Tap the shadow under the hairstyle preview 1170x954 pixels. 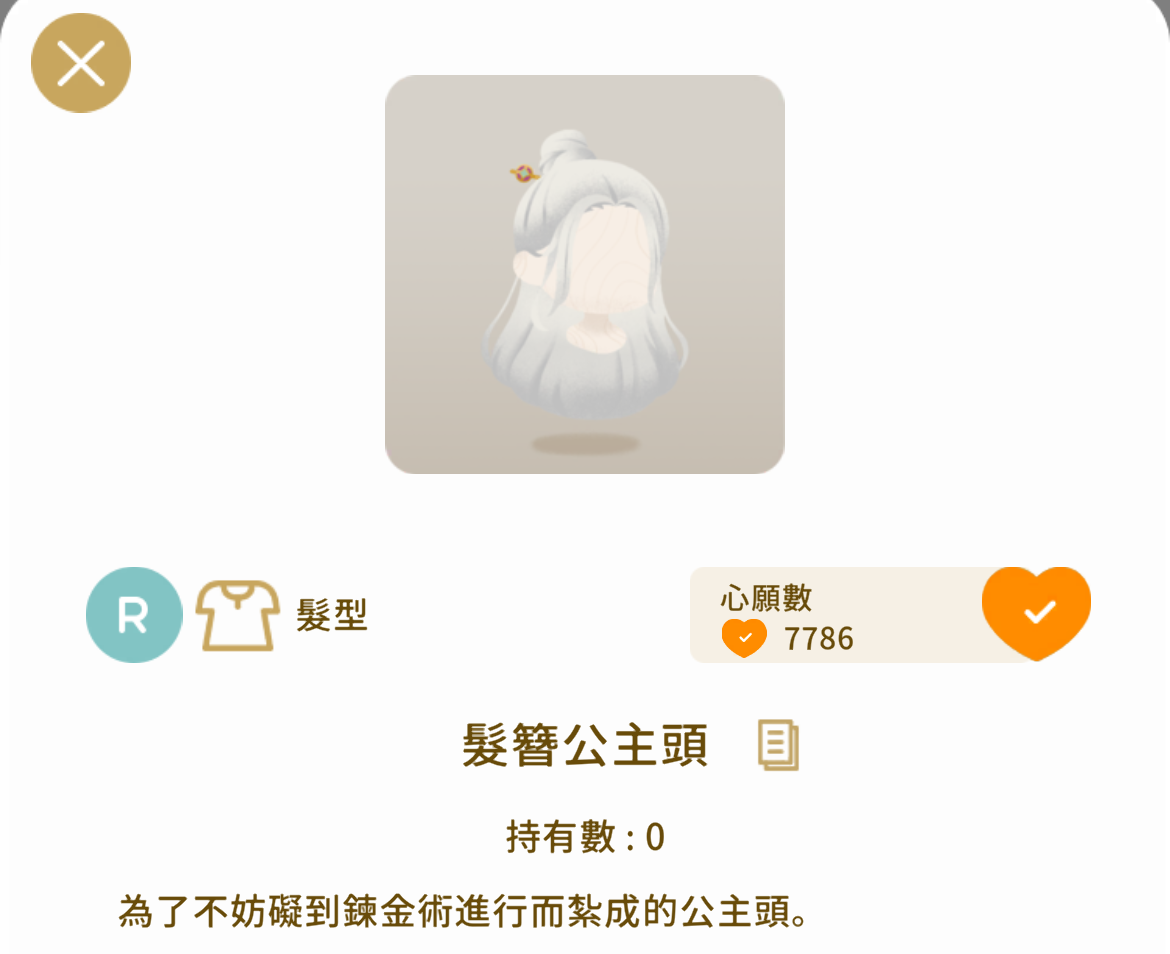586,445
